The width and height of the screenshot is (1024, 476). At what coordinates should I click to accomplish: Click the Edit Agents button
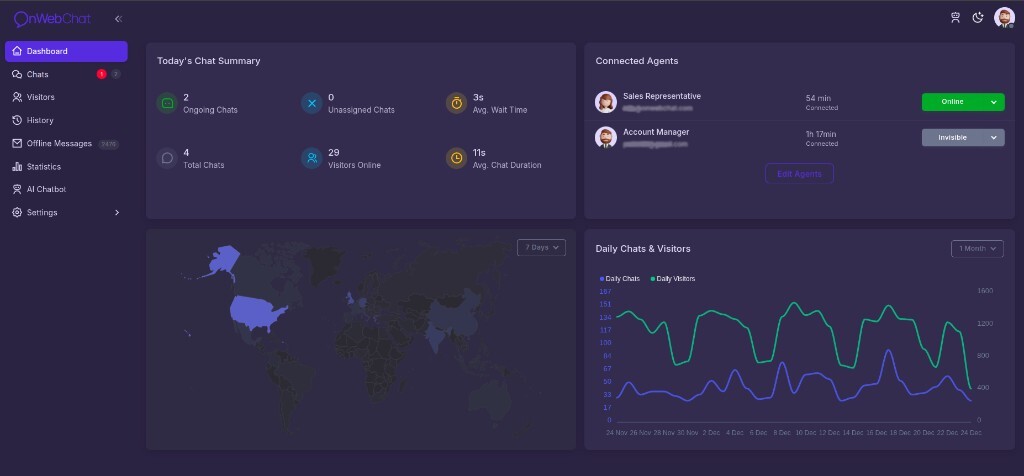(799, 173)
